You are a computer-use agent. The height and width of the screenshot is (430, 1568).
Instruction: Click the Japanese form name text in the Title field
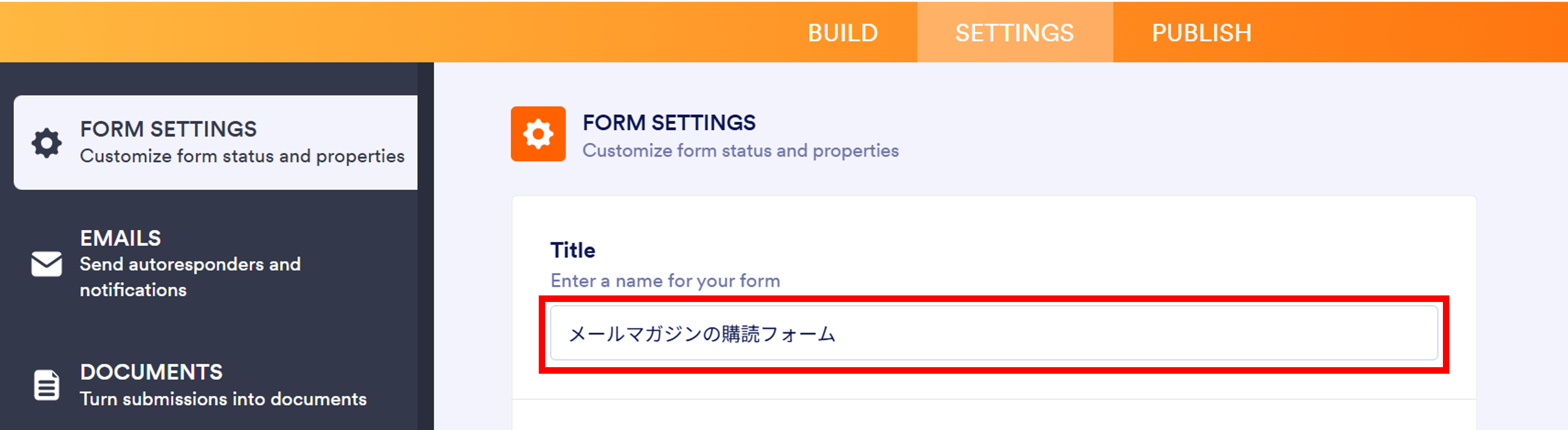701,334
